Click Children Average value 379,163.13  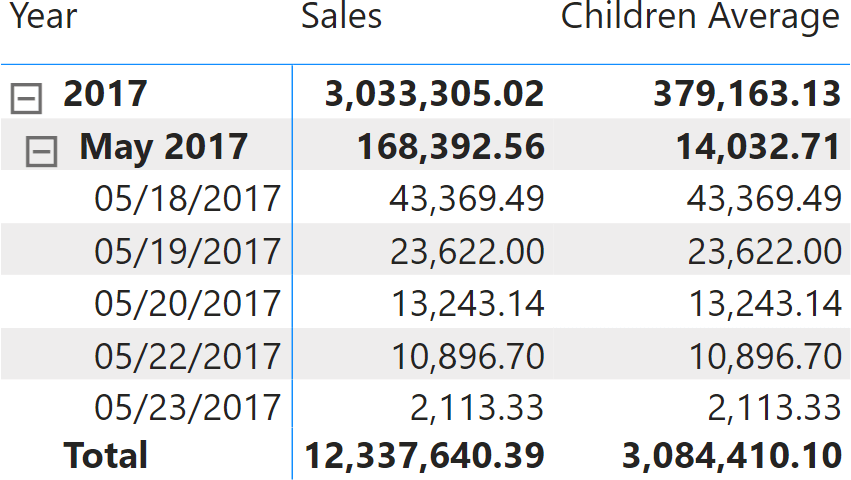point(746,94)
